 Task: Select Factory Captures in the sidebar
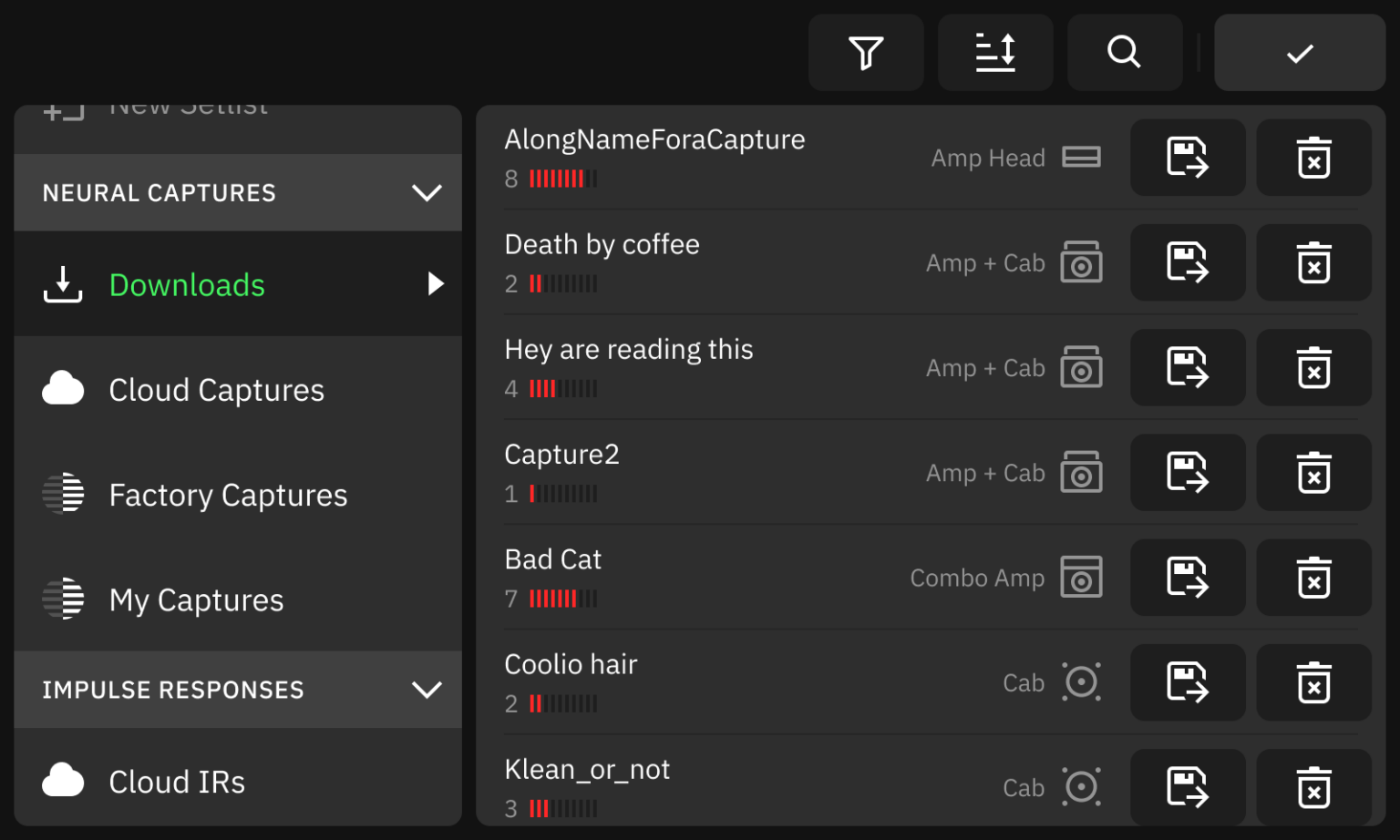(228, 494)
